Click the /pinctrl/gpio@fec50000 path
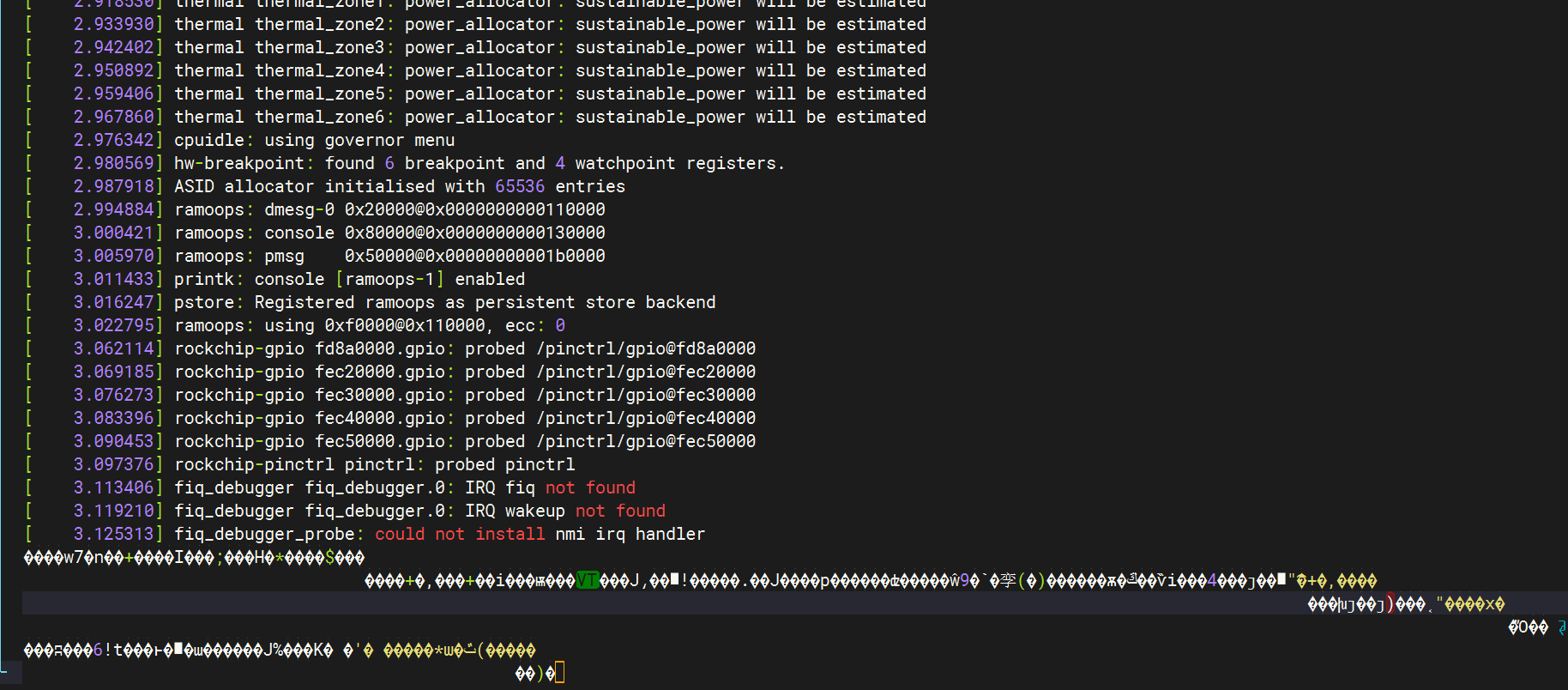The height and width of the screenshot is (690, 1568). [x=645, y=441]
